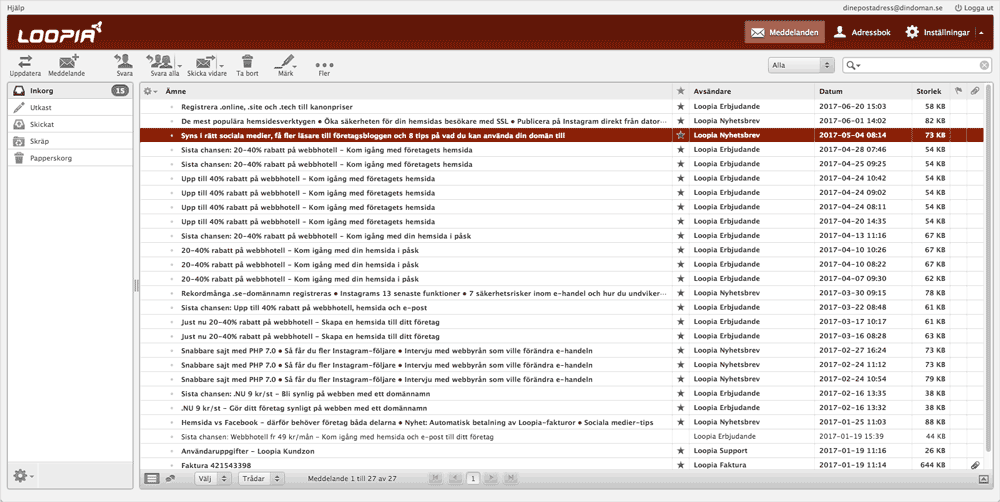Image resolution: width=1000 pixels, height=502 pixels.
Task: Clear the search field with reset icon
Action: click(x=984, y=65)
